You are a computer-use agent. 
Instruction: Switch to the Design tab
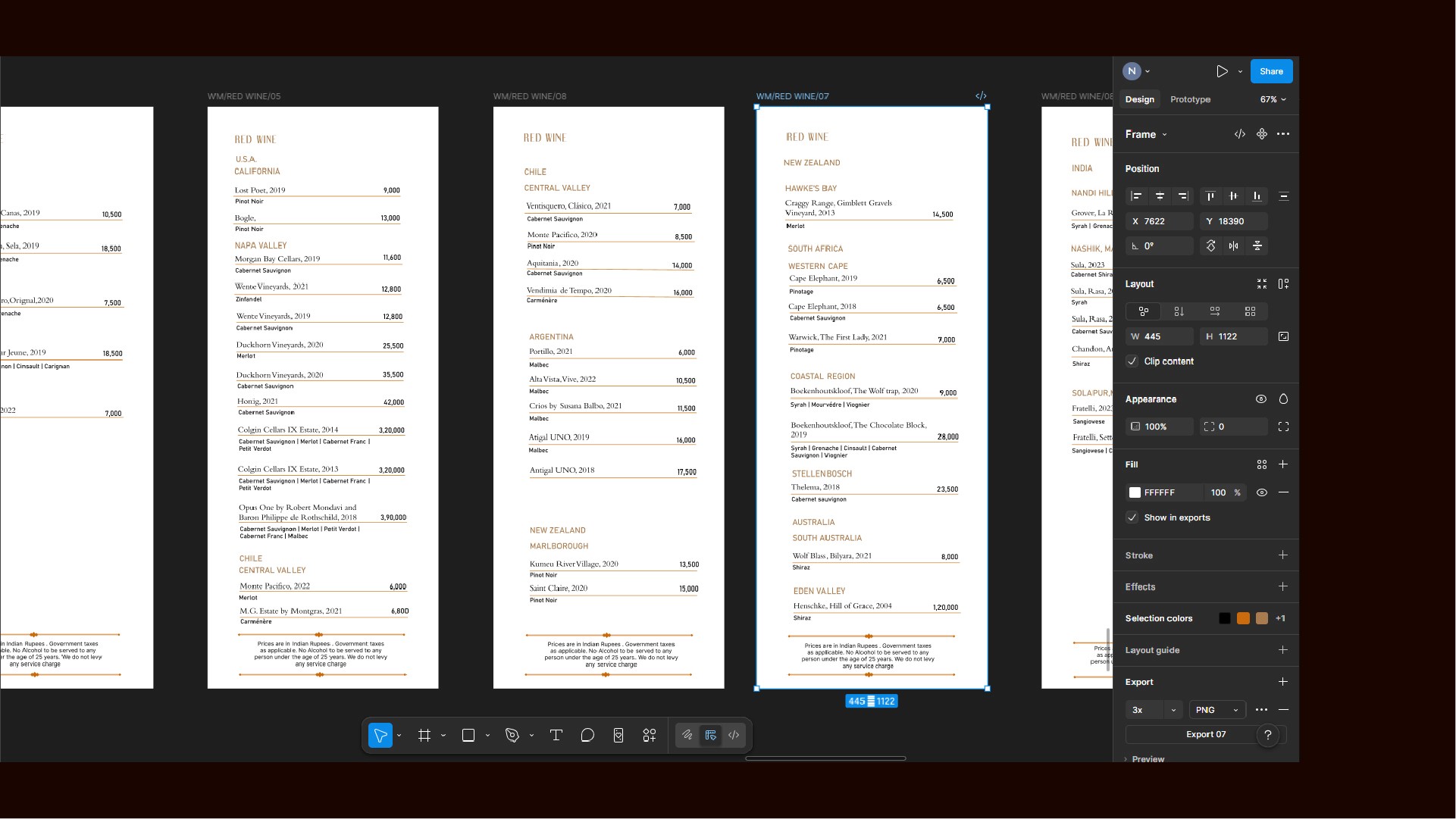pyautogui.click(x=1139, y=99)
